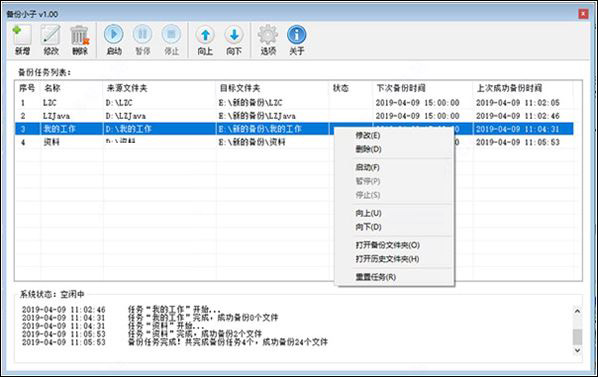Click the 下次备份时间 column header
Image resolution: width=598 pixels, height=377 pixels.
click(423, 88)
